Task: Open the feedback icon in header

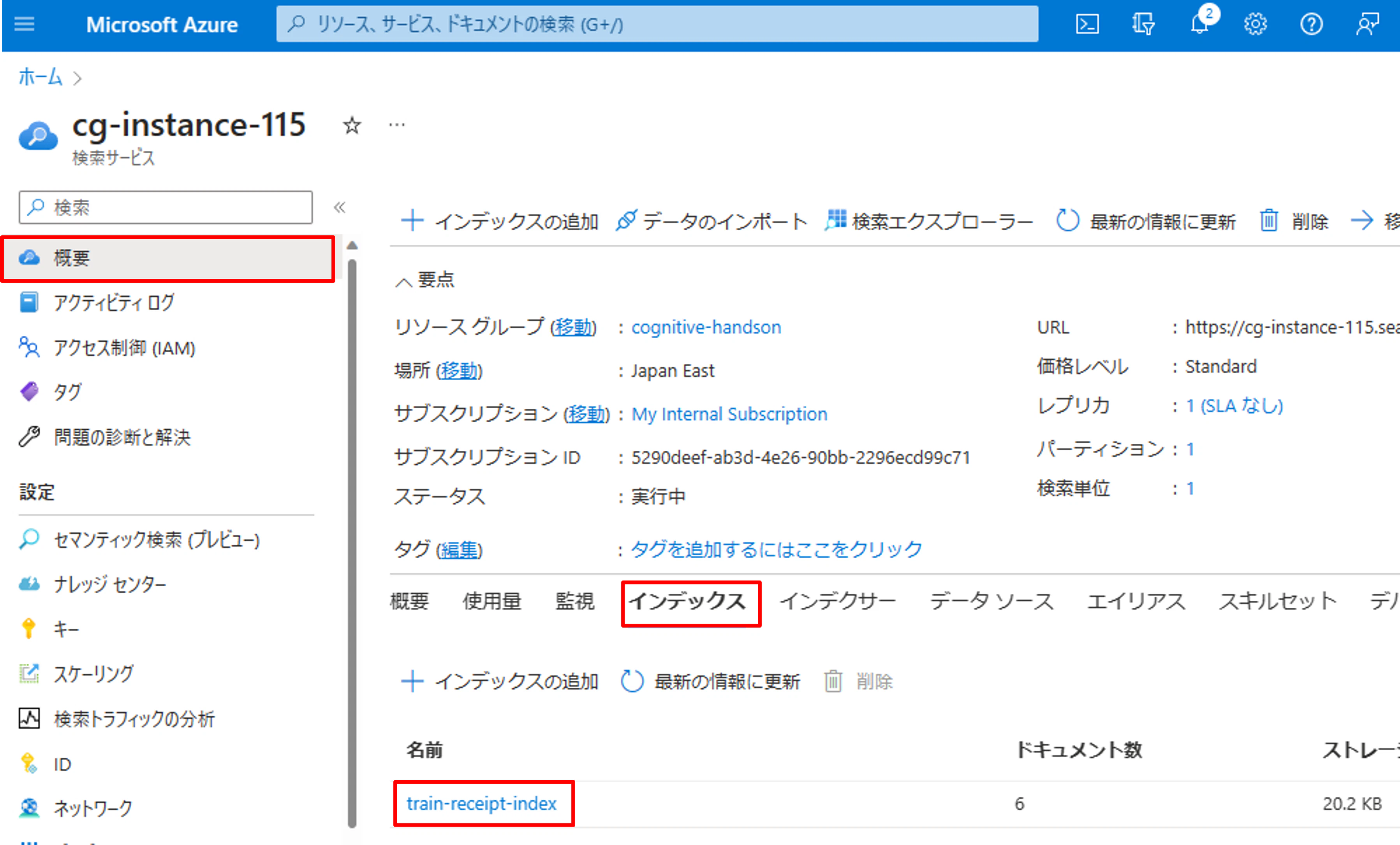Action: tap(1368, 25)
